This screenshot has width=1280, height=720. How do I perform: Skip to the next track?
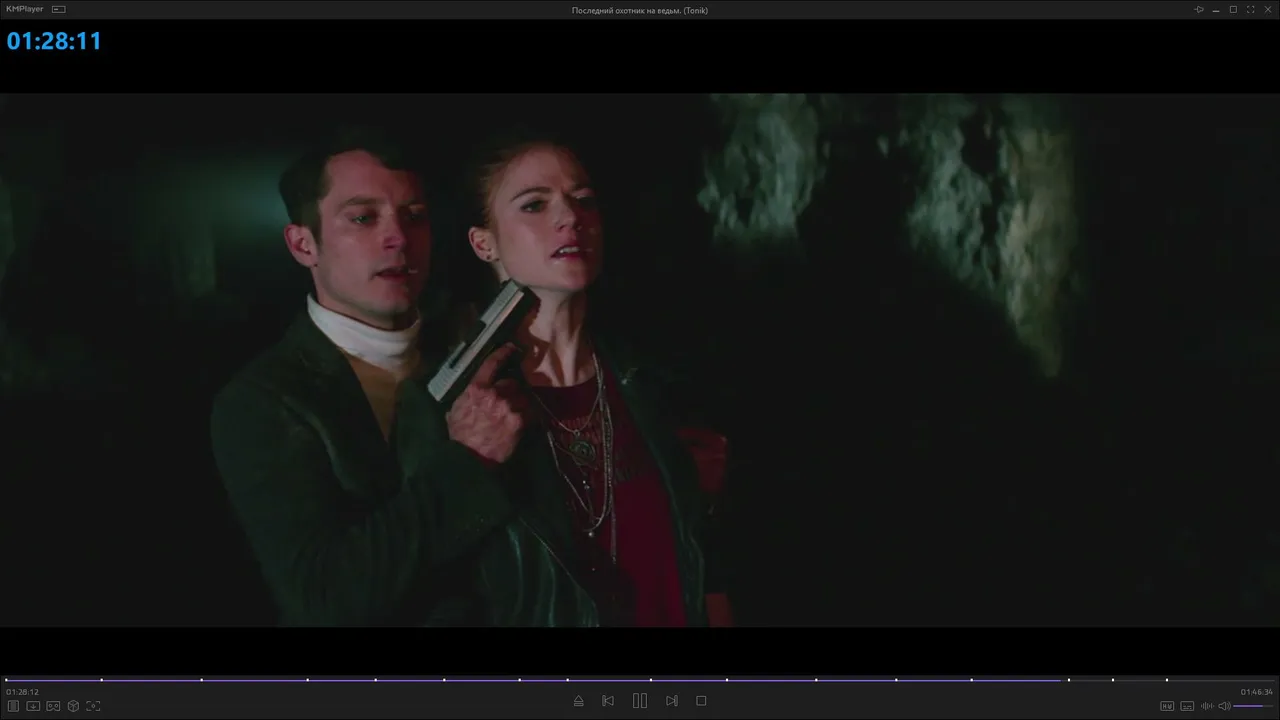[x=672, y=701]
